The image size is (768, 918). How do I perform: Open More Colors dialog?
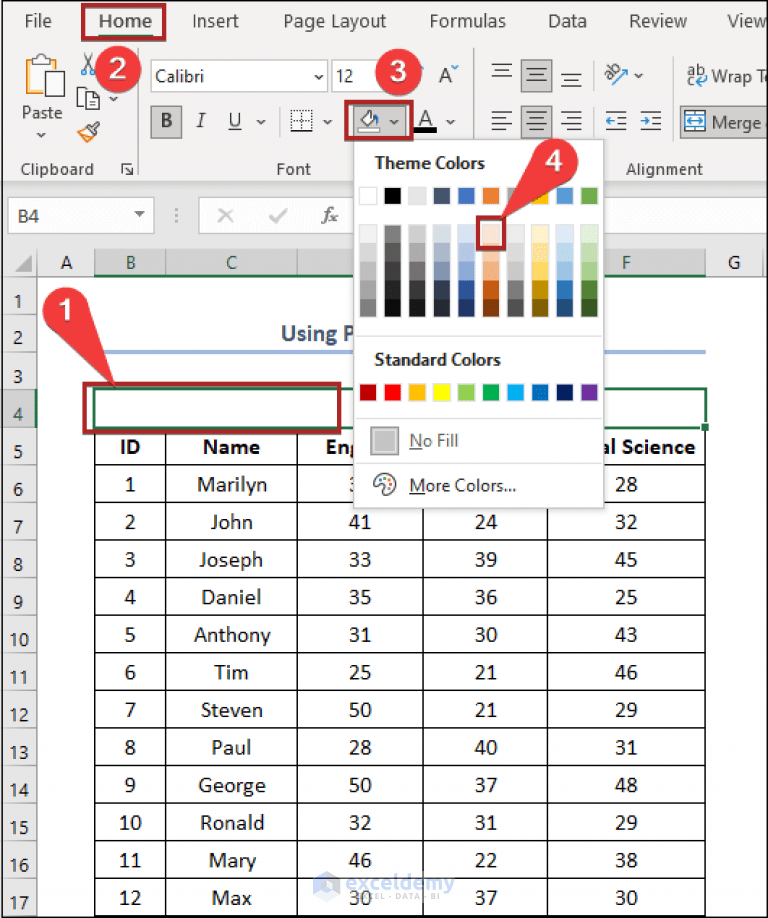478,485
